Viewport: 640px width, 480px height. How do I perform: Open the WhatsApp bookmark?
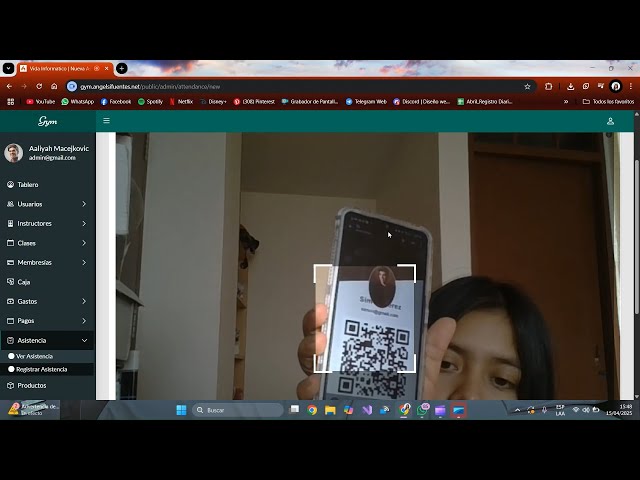coord(78,102)
